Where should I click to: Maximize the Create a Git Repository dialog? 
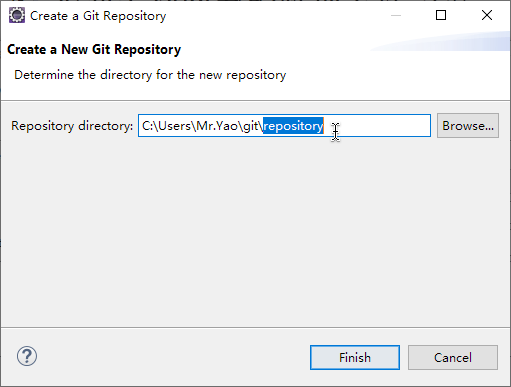click(441, 15)
